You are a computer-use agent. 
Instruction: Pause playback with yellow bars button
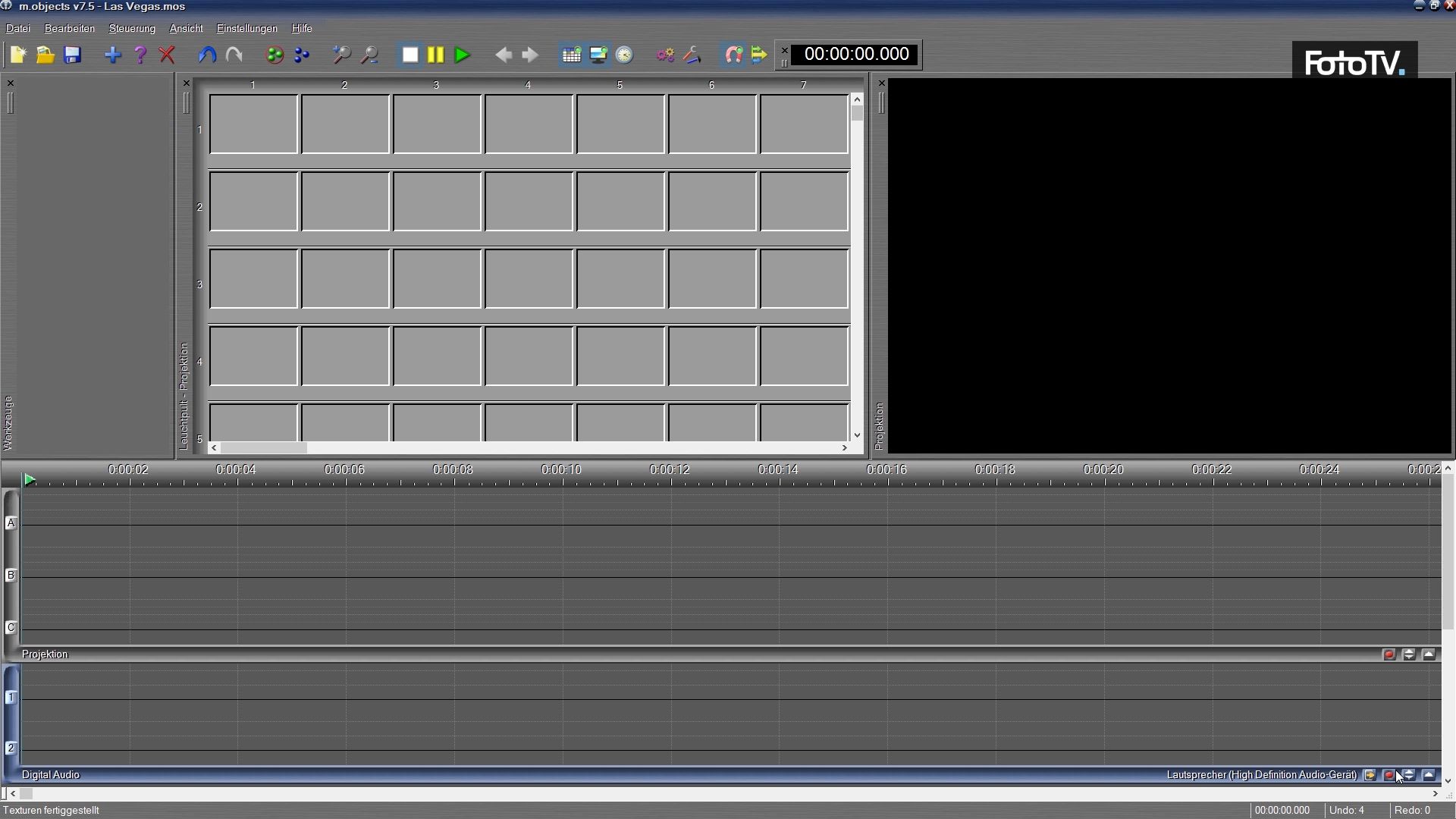[435, 55]
